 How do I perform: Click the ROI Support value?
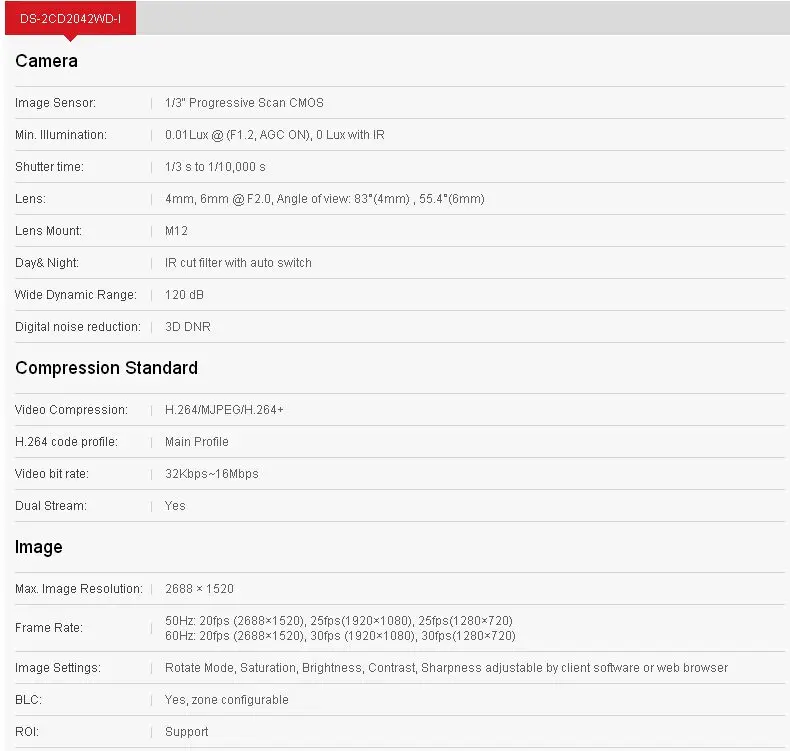pyautogui.click(x=187, y=732)
